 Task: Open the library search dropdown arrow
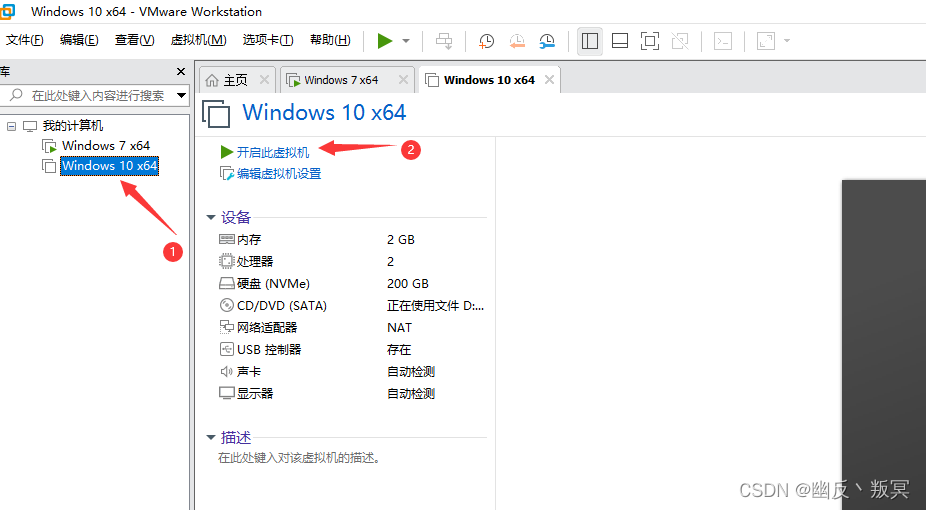[x=181, y=95]
